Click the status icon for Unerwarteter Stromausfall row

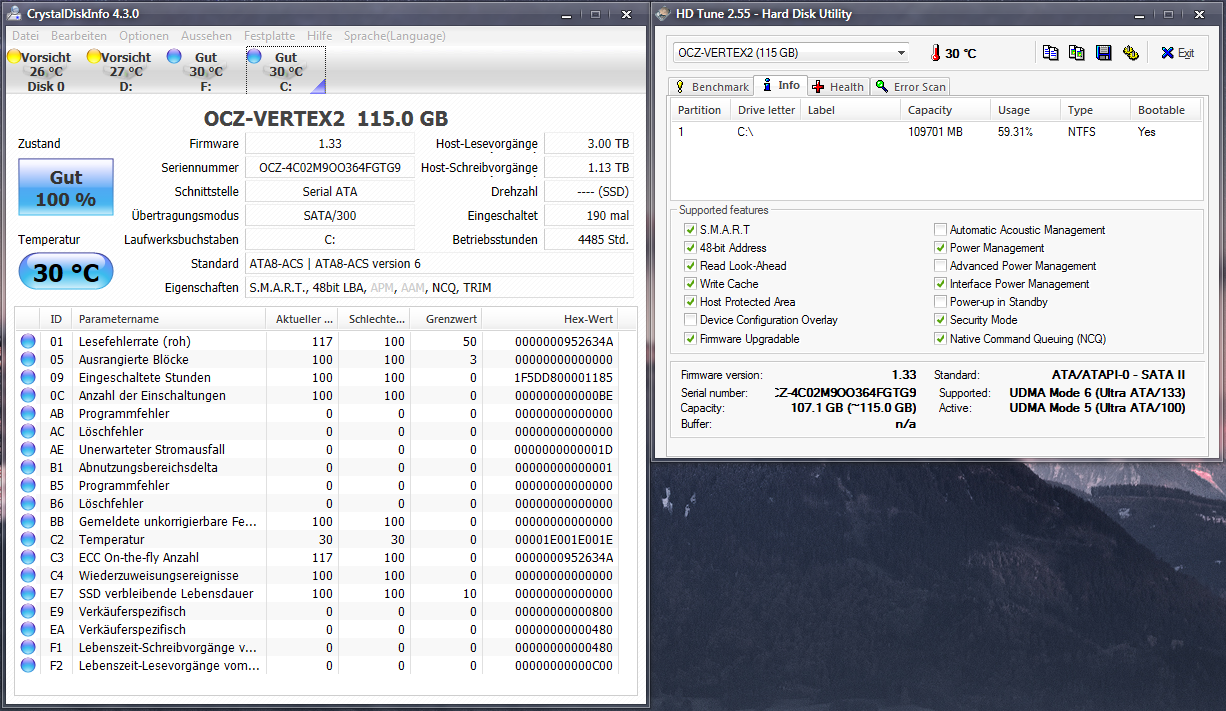28,450
